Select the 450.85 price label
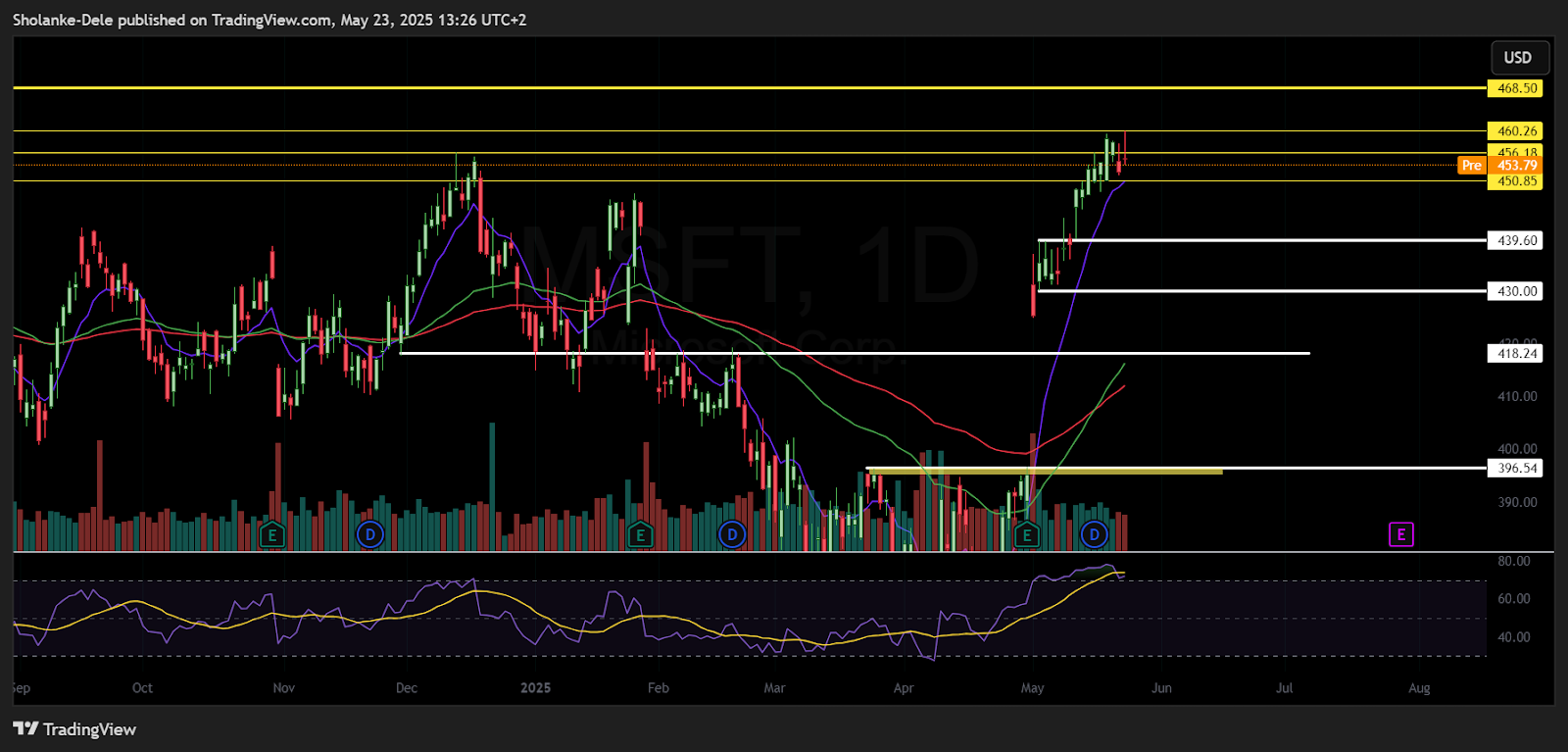The height and width of the screenshot is (752, 1568). pos(1515,181)
